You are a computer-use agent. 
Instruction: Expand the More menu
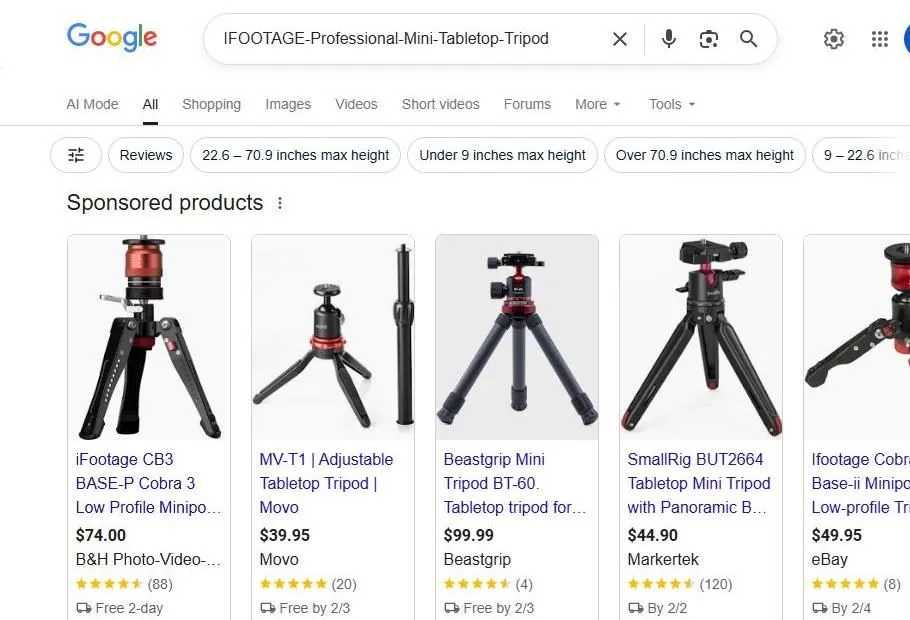[597, 104]
